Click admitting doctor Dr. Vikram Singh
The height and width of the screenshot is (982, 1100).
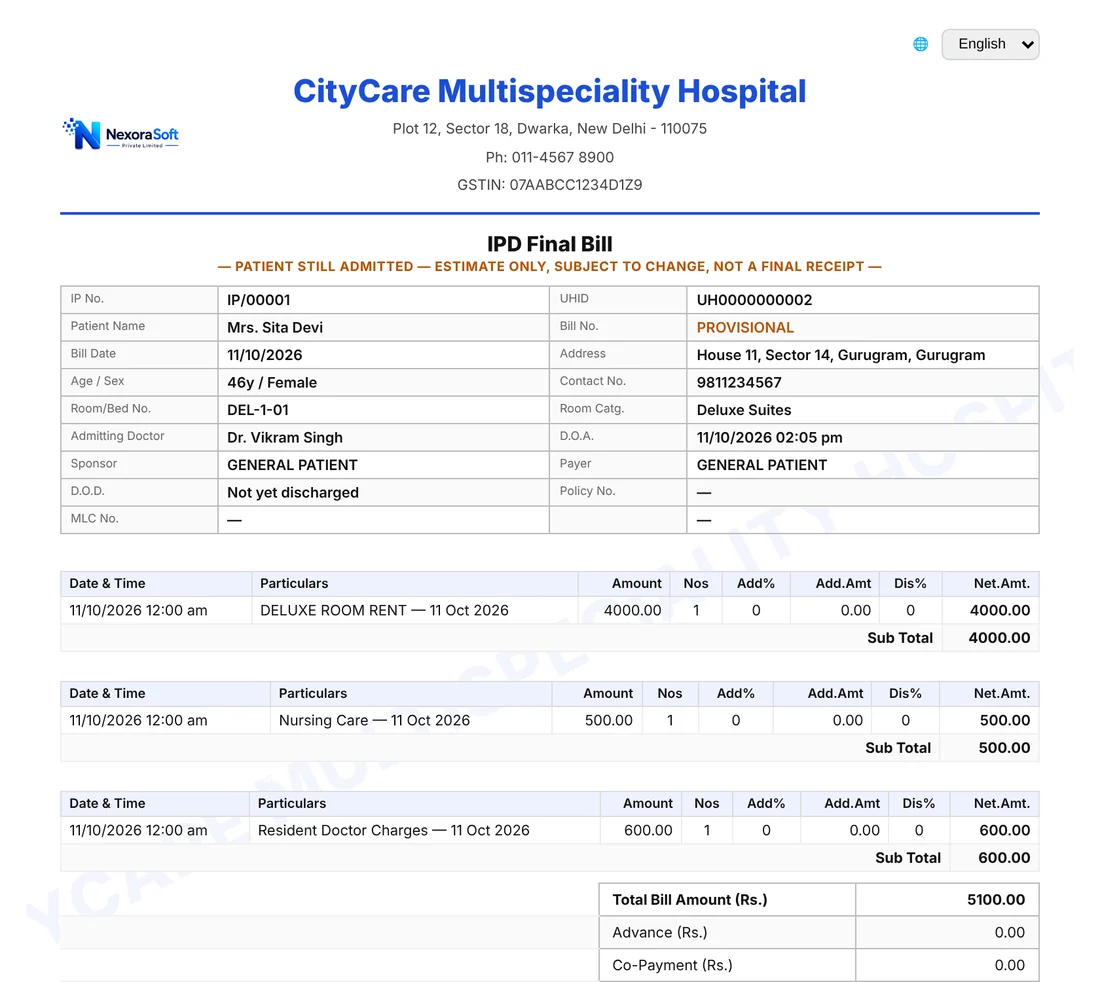(x=285, y=438)
